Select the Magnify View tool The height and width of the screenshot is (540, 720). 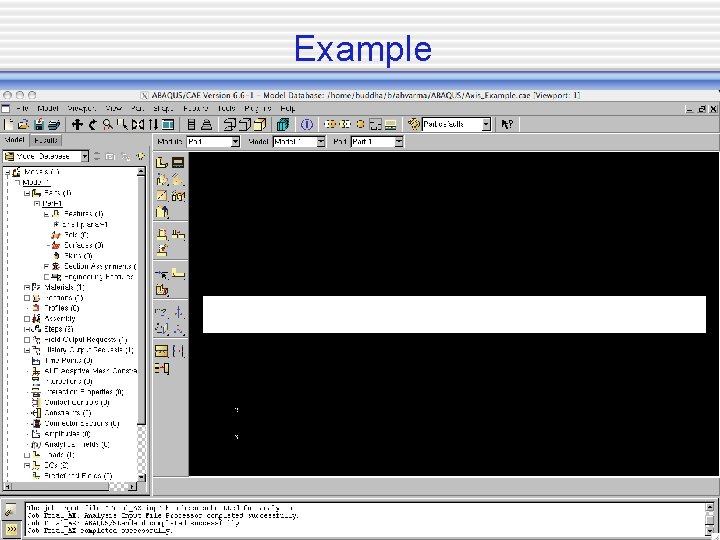point(108,124)
